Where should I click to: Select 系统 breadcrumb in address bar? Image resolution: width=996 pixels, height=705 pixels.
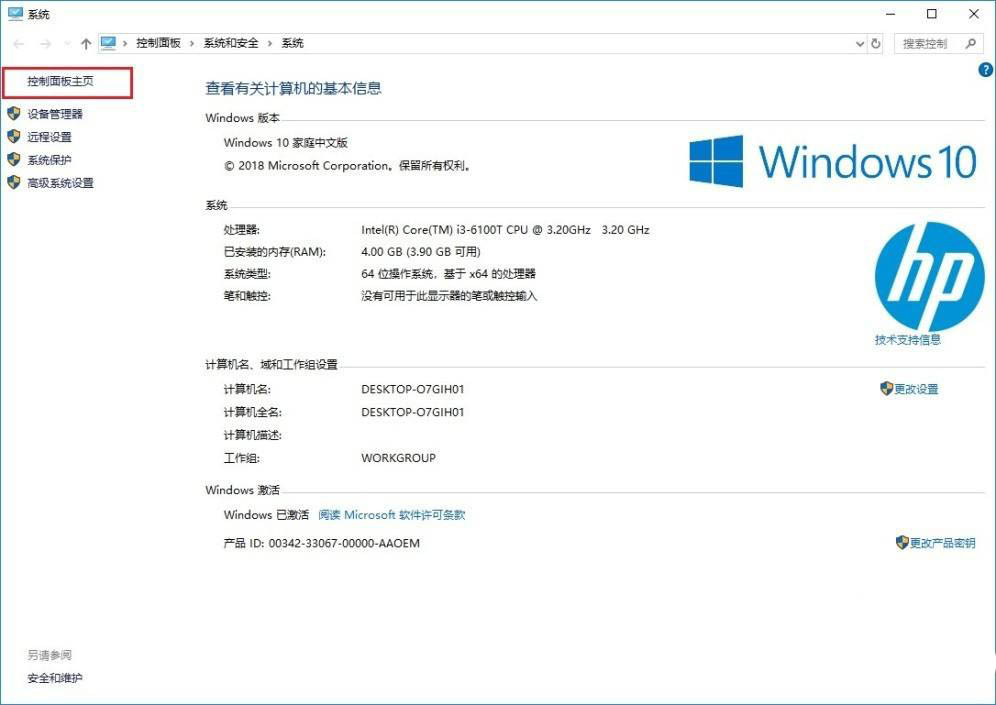292,43
